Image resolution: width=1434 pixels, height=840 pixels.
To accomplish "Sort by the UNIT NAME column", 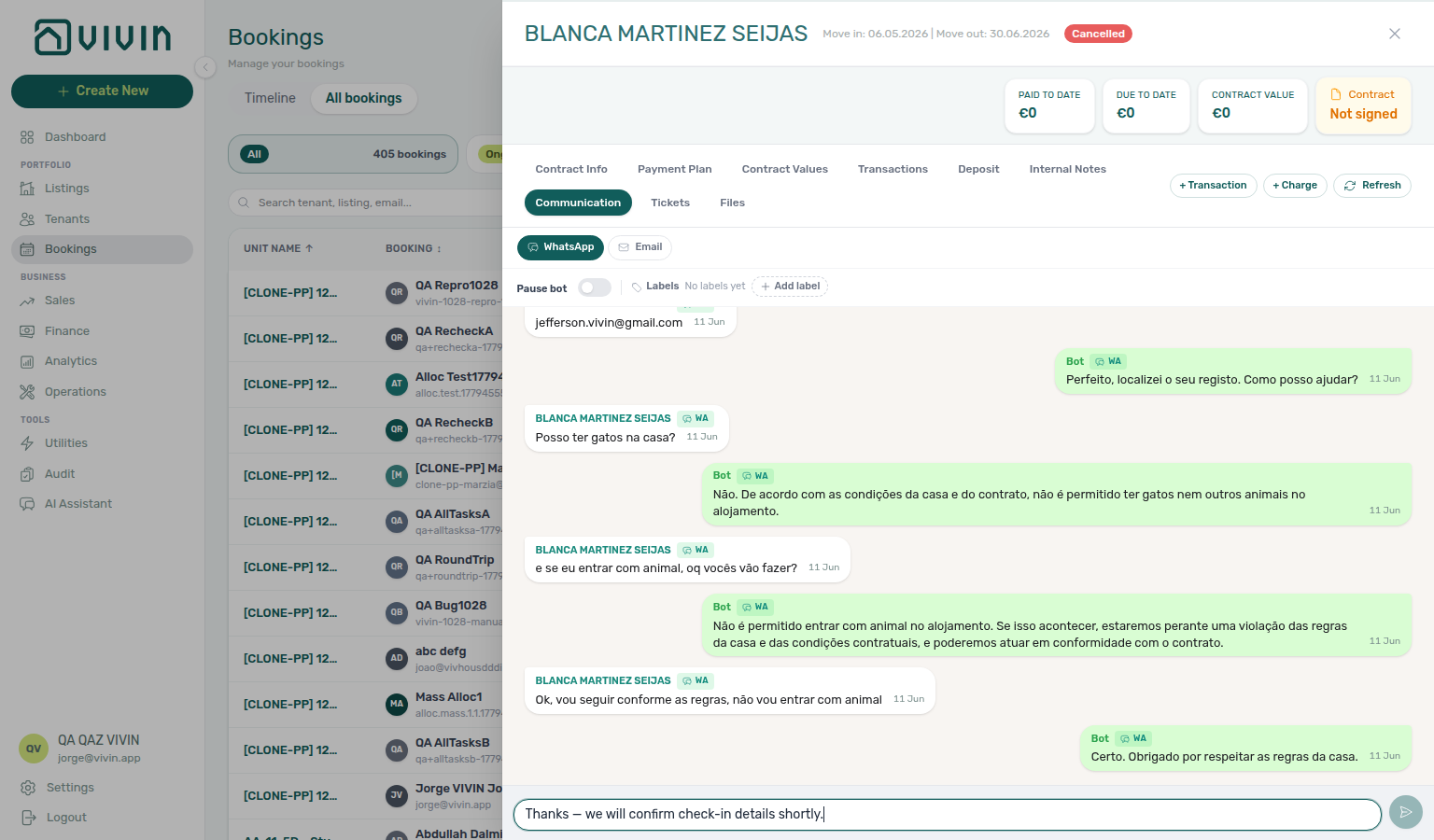I will (x=278, y=248).
